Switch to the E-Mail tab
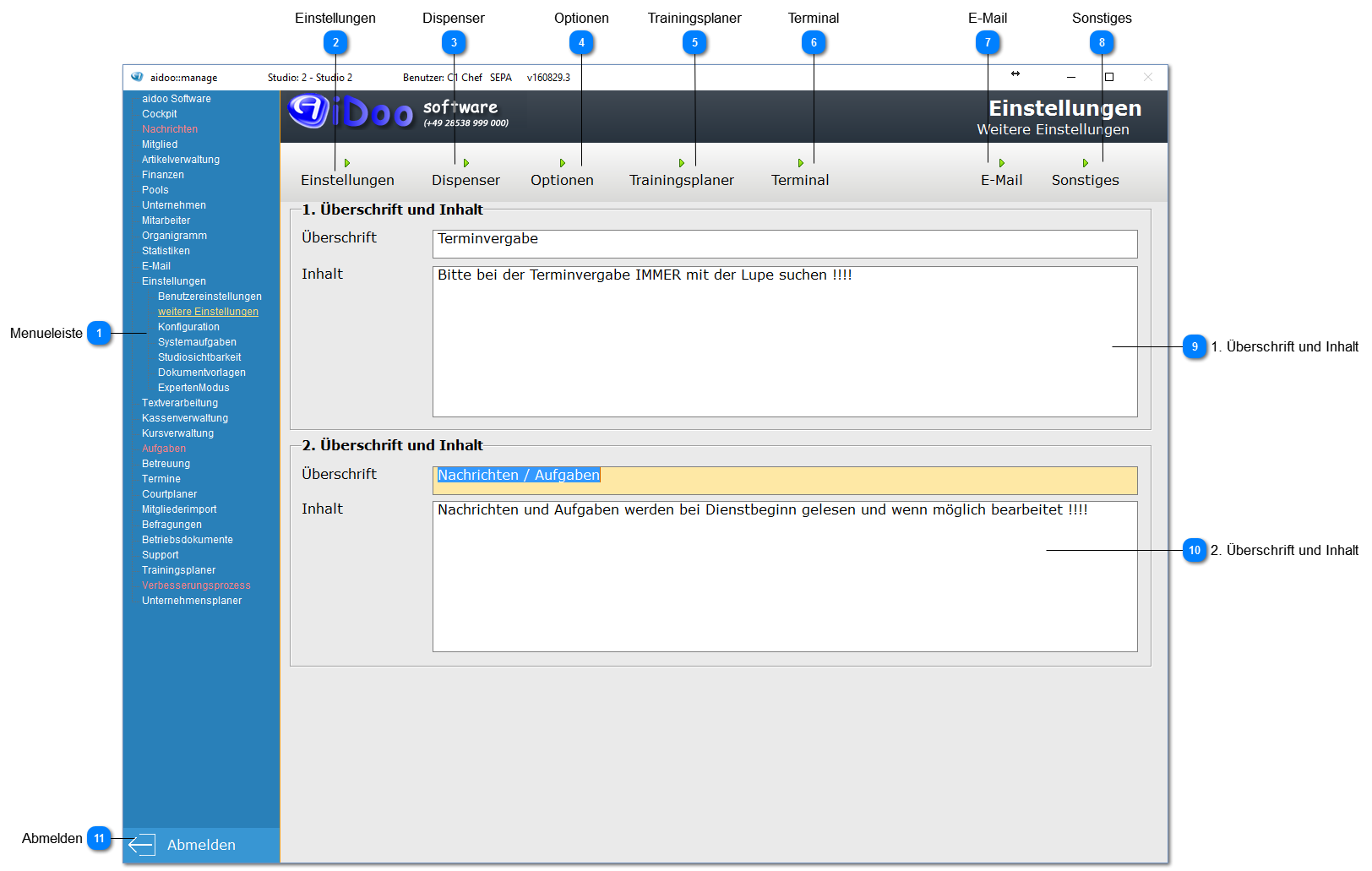The height and width of the screenshot is (871, 1372). point(1002,180)
